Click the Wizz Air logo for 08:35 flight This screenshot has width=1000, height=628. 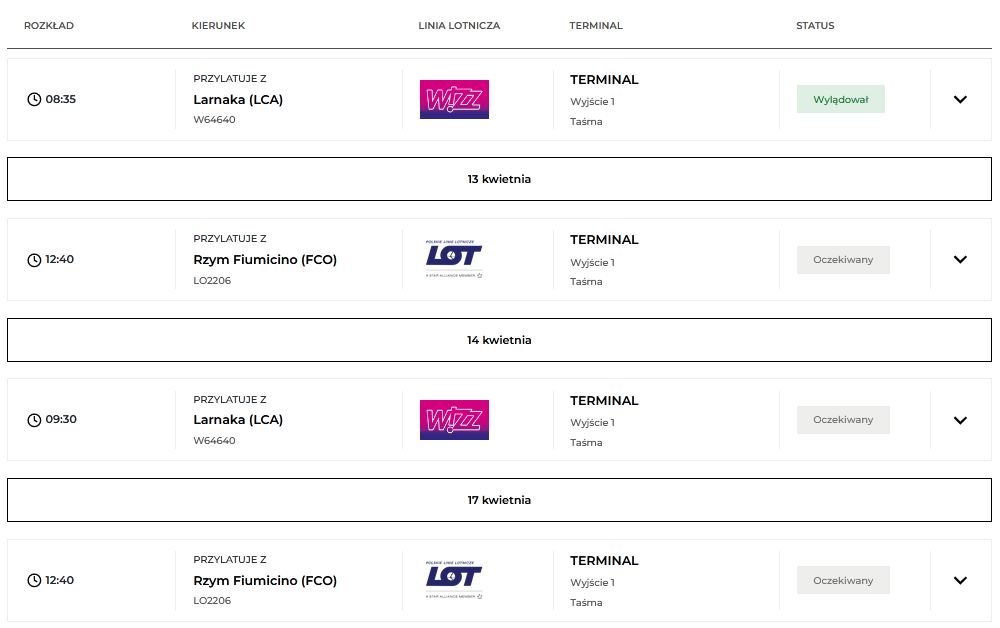pyautogui.click(x=454, y=99)
